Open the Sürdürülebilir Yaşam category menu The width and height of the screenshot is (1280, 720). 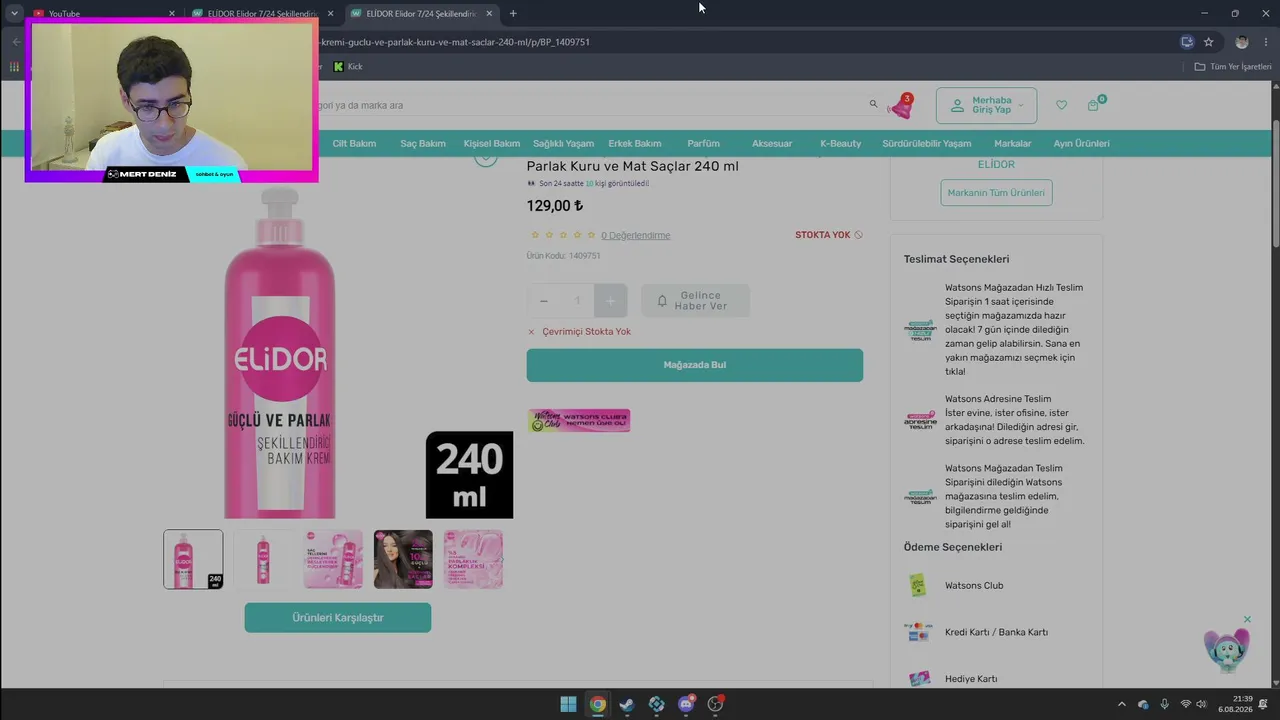[927, 143]
